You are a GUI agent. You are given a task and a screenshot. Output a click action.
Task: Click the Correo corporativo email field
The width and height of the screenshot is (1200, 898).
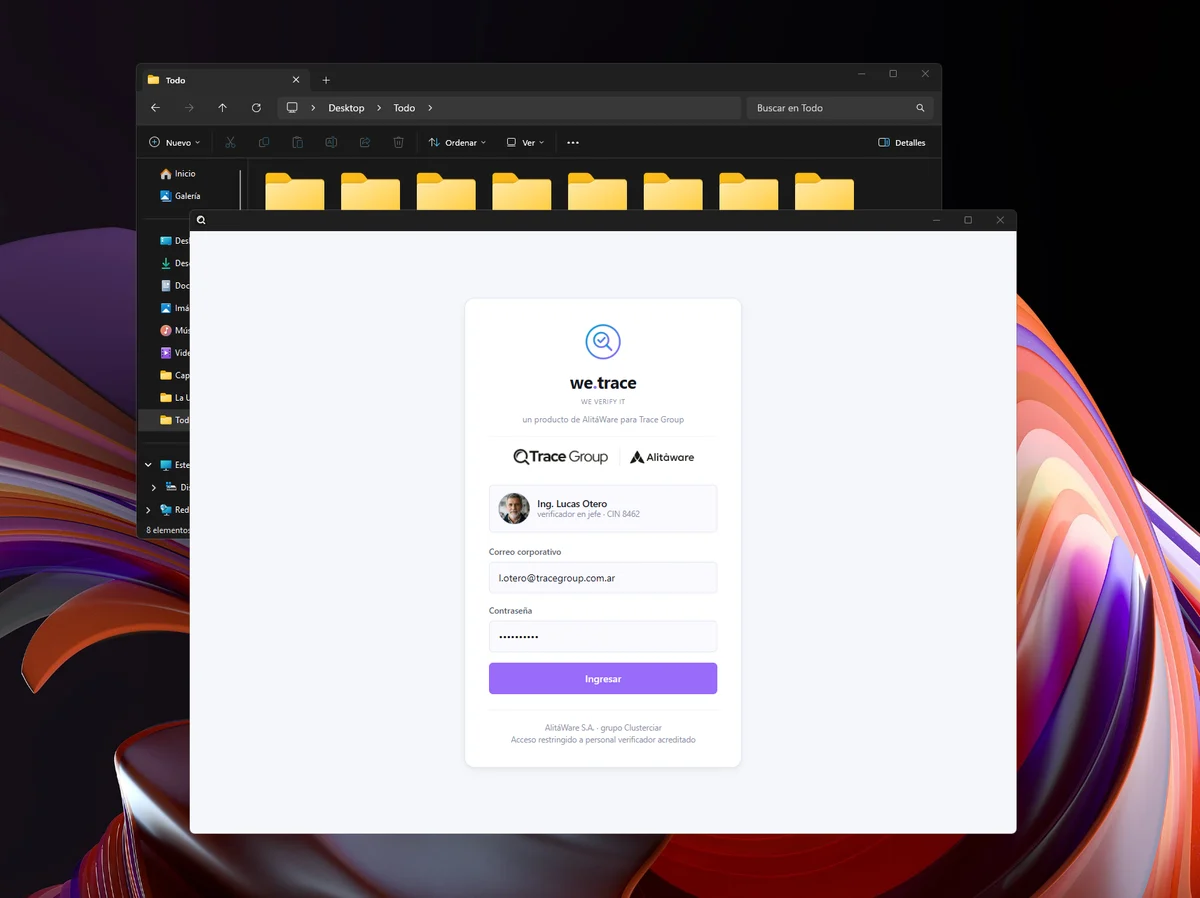tap(603, 578)
